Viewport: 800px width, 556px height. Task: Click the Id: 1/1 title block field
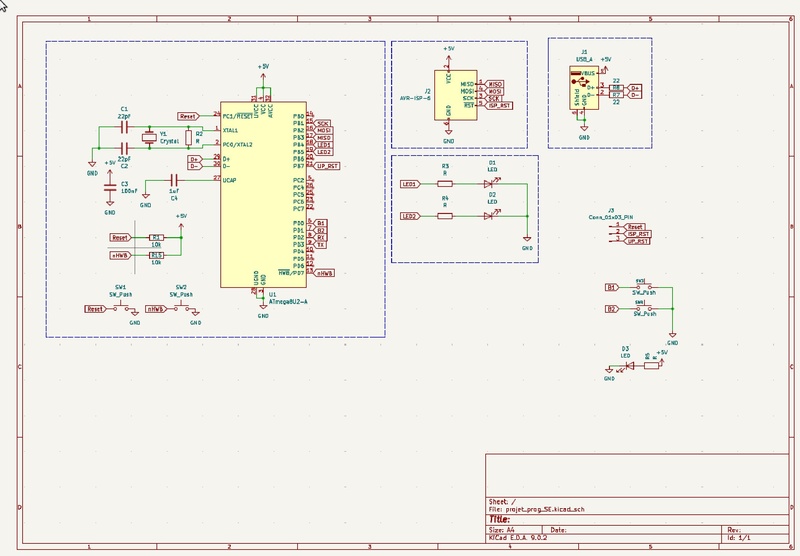pos(739,538)
